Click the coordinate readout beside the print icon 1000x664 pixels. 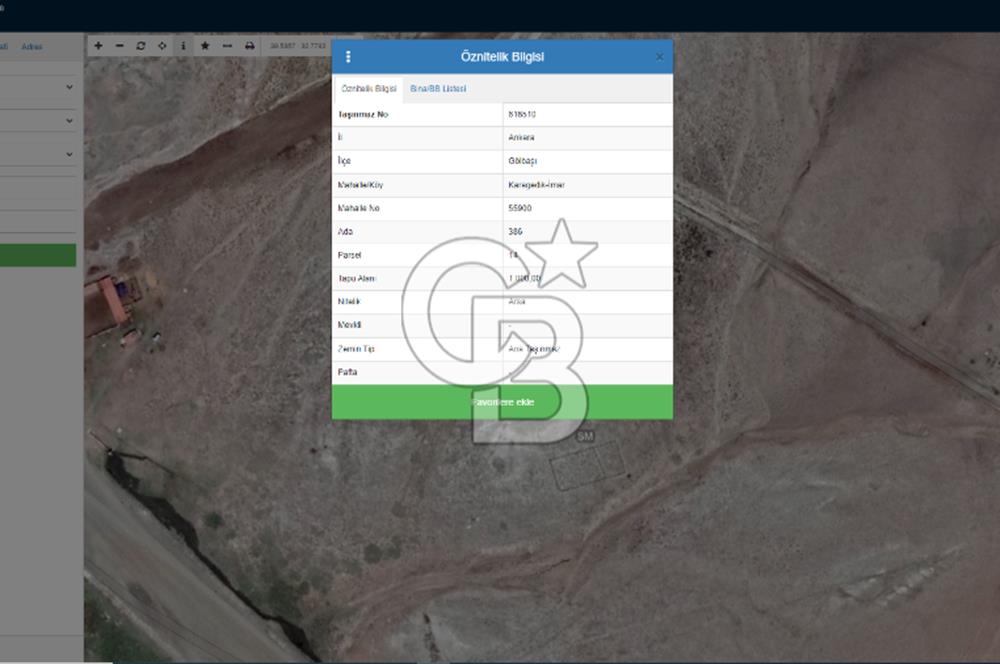tap(298, 46)
